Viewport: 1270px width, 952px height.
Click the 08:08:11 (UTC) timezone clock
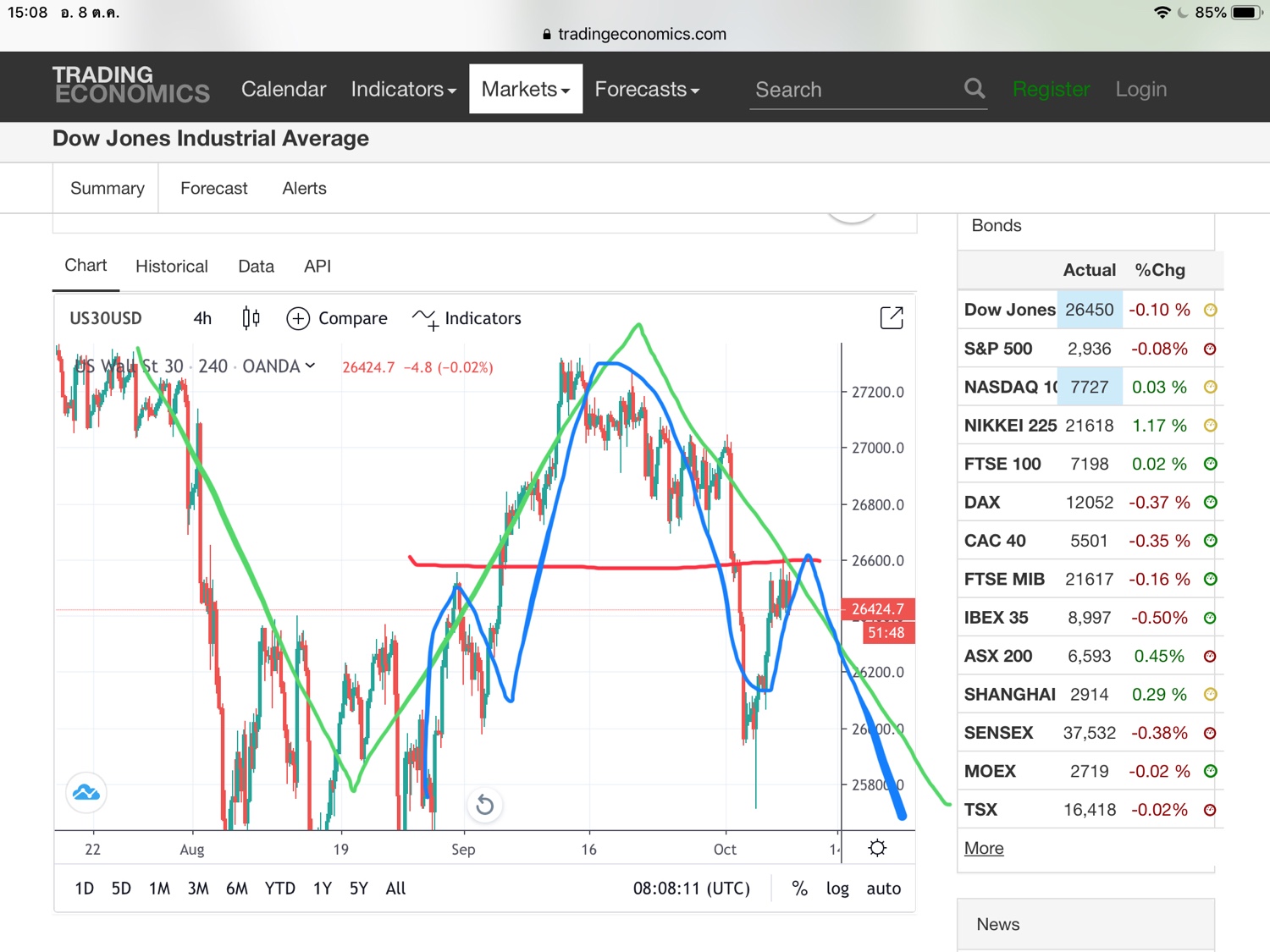tap(692, 889)
